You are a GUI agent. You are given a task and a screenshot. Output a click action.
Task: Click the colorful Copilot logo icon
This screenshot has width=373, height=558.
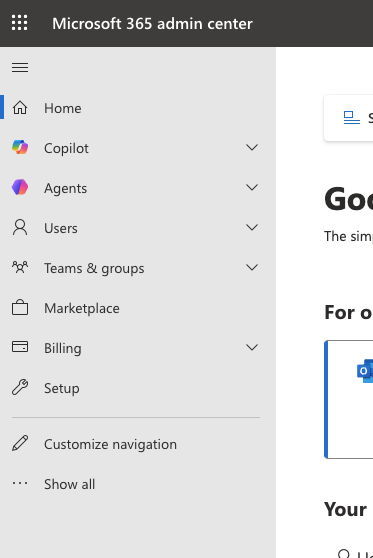pyautogui.click(x=20, y=147)
